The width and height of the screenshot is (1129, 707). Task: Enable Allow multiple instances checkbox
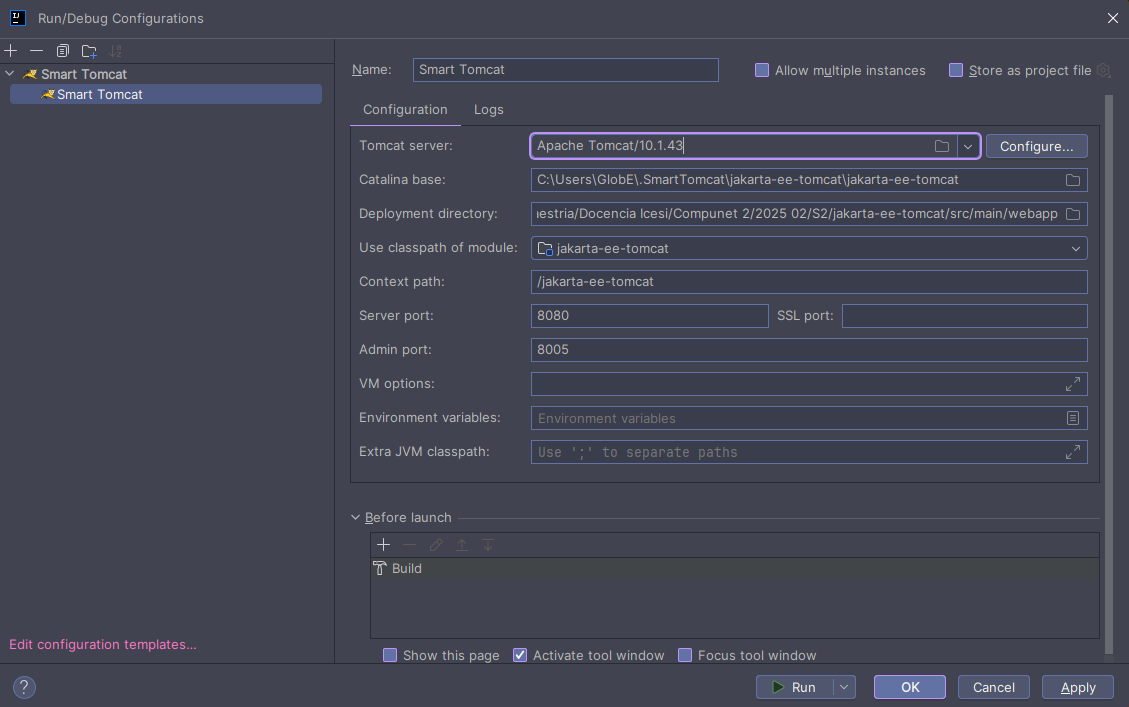762,70
